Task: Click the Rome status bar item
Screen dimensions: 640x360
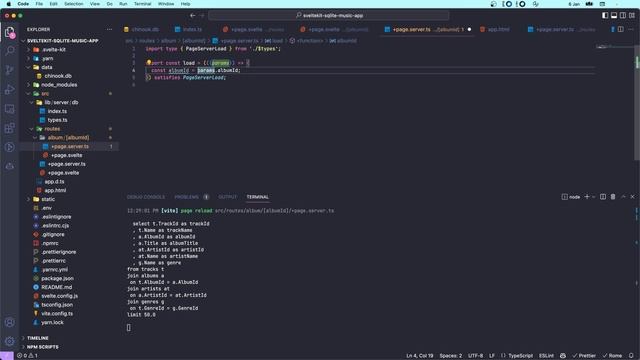Action: (x=612, y=356)
